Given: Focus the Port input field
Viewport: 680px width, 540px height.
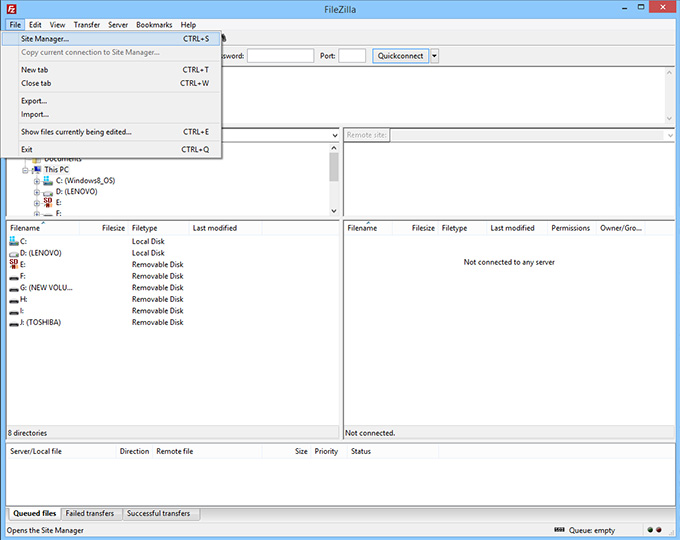Looking at the screenshot, I should 352,56.
